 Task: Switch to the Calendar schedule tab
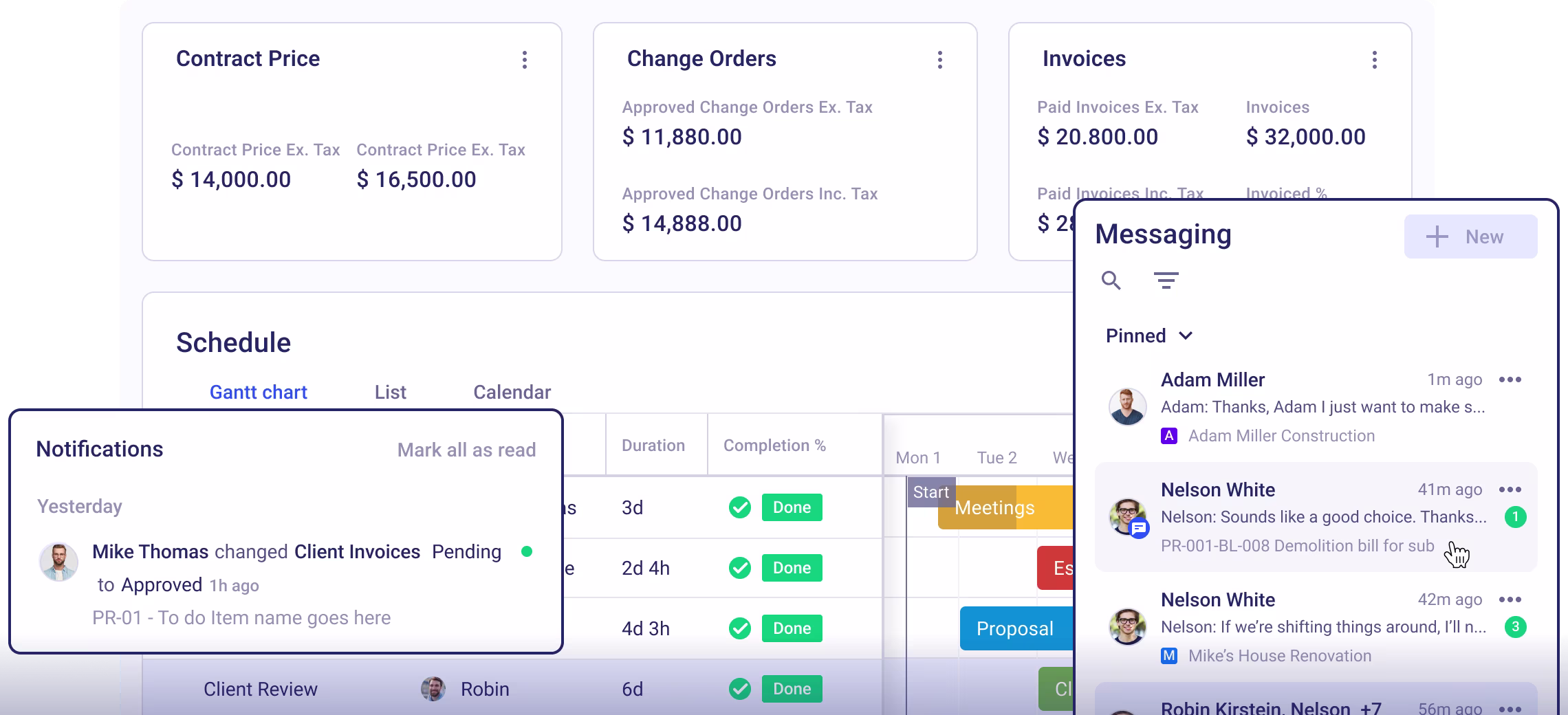coord(512,392)
